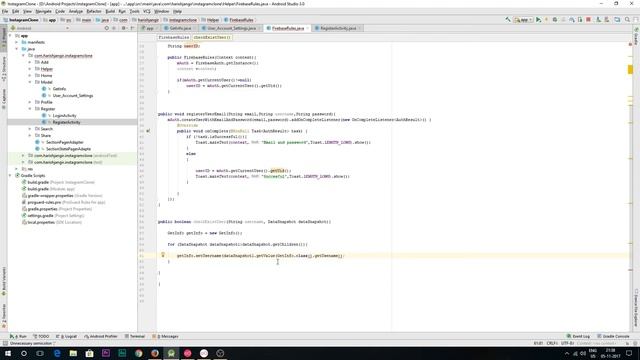Expand the Home package arrow

coord(30,76)
